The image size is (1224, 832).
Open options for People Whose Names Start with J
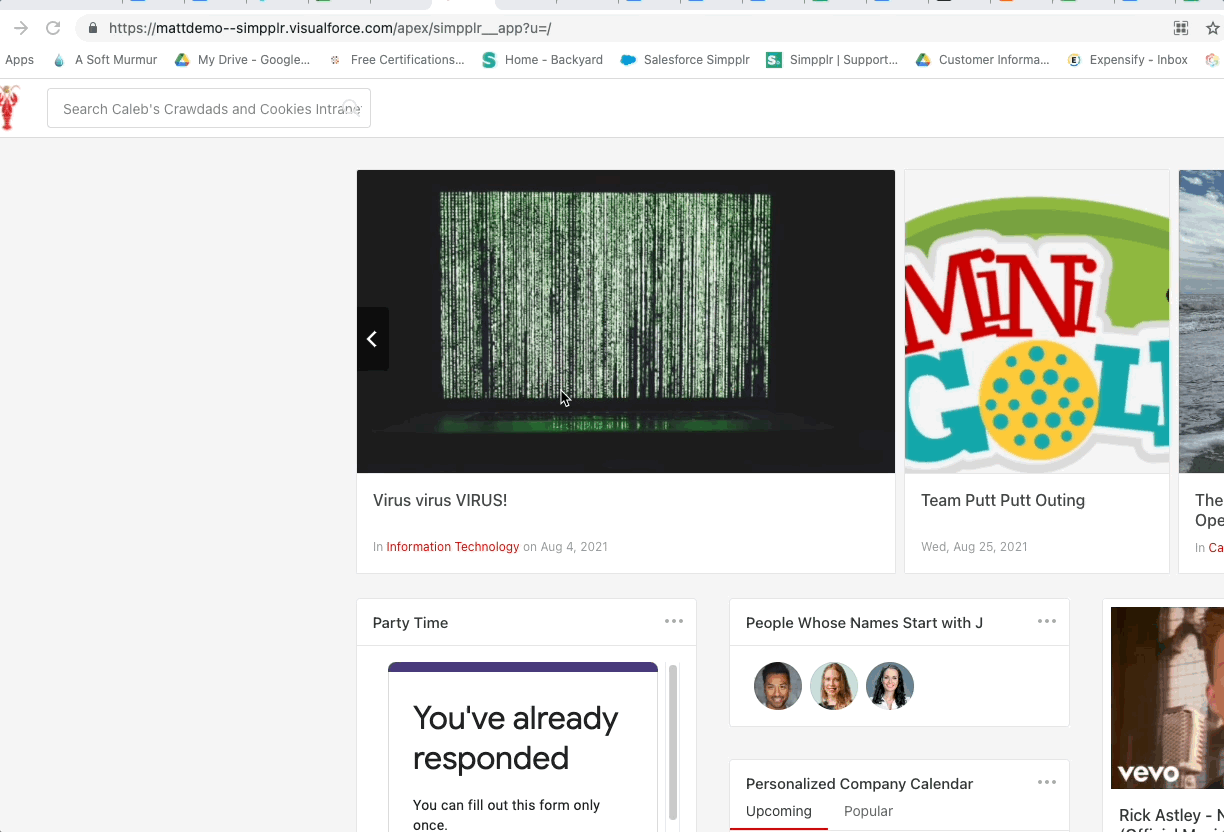coord(1047,621)
